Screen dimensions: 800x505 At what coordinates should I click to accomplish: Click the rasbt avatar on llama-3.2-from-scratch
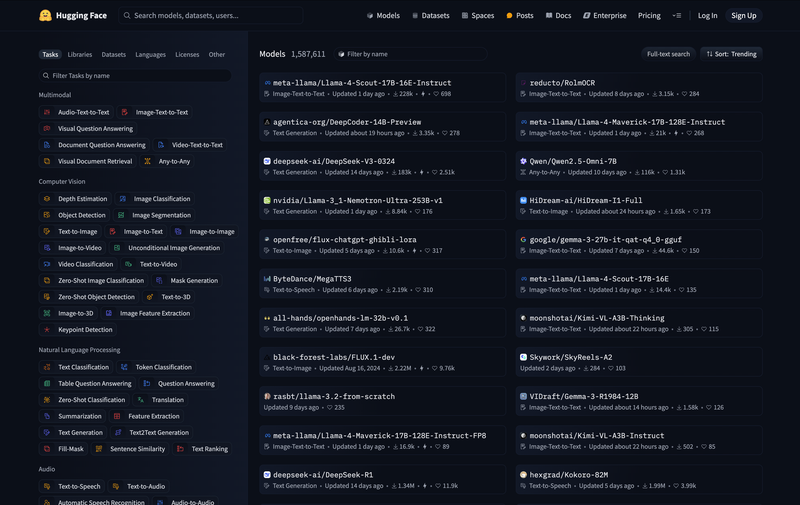267,396
